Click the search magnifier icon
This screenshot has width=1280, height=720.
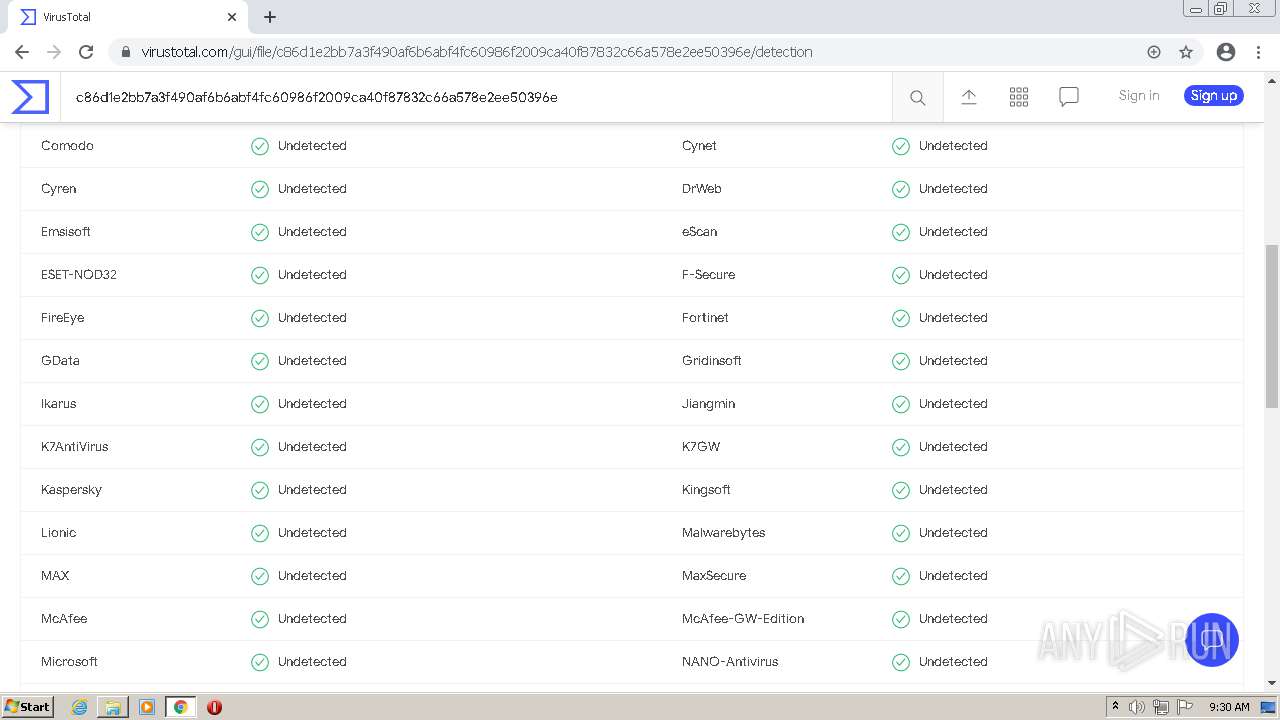click(x=917, y=97)
